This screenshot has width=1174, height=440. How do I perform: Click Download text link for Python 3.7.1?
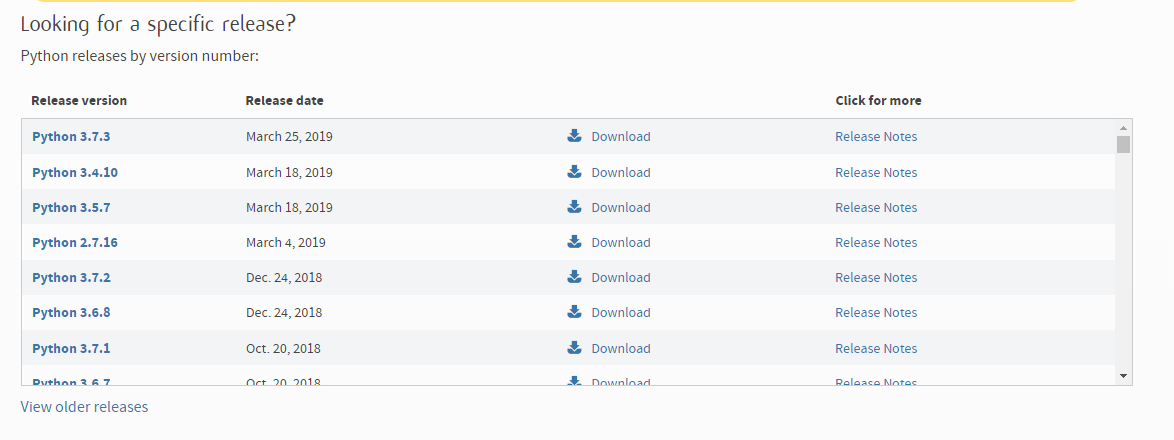coord(621,349)
